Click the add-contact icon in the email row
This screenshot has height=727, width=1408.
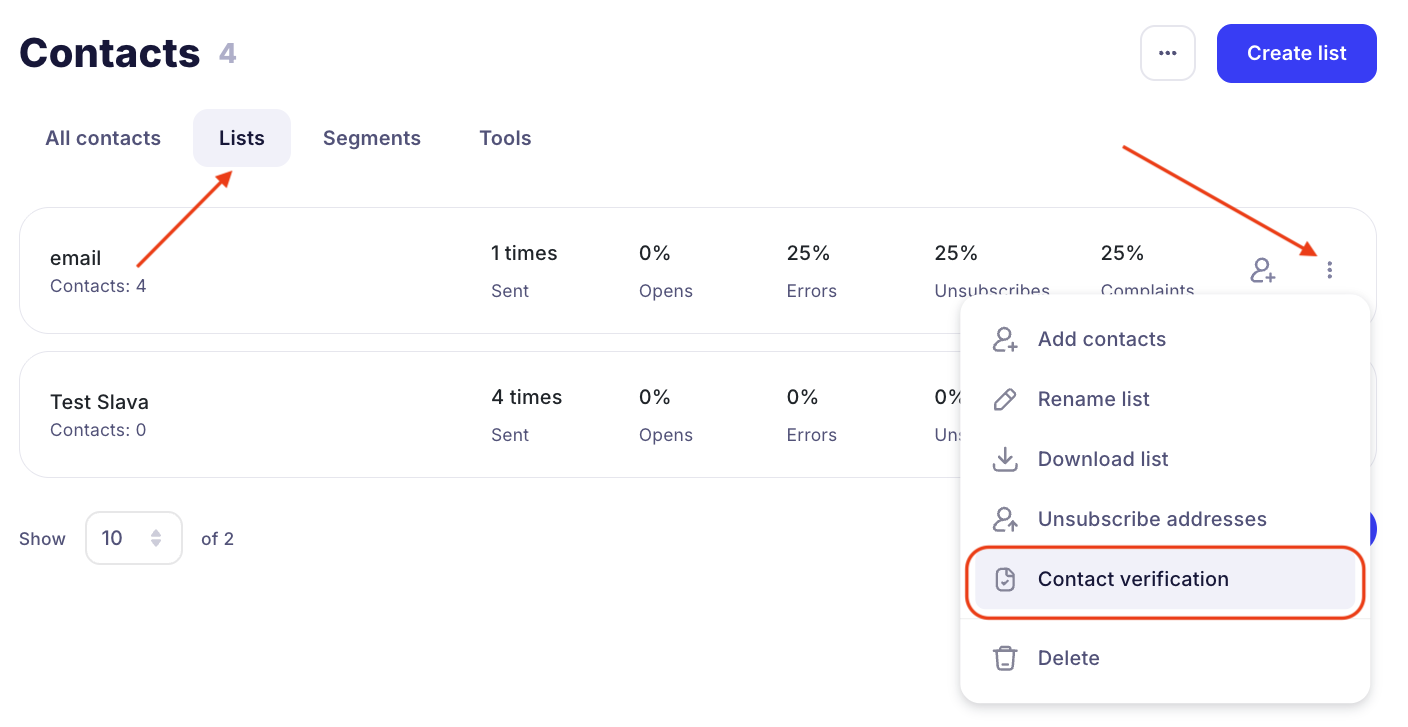pos(1263,270)
